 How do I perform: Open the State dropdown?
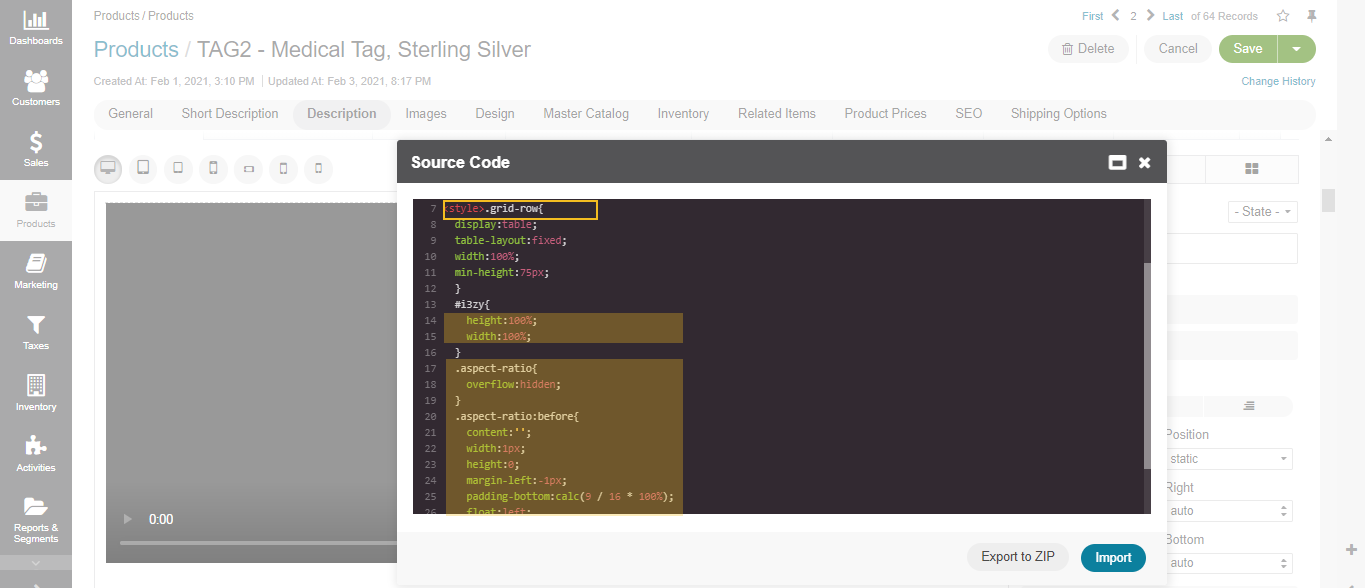tap(1262, 212)
